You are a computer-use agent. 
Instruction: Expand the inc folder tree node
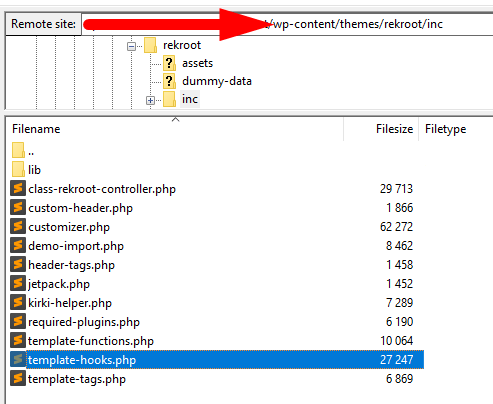coord(150,100)
